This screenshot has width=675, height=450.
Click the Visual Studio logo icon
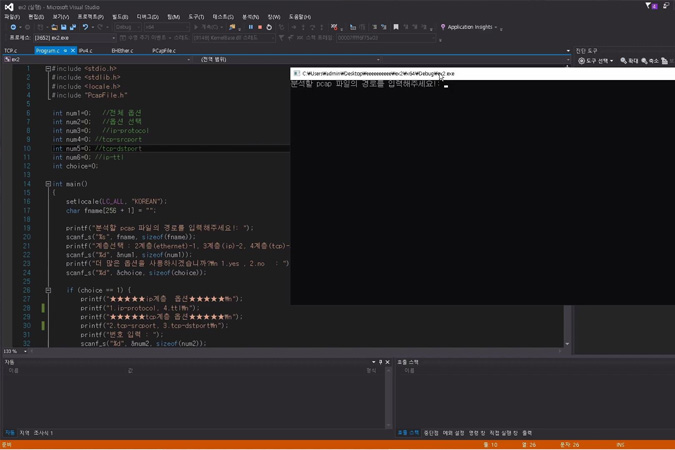(x=9, y=7)
